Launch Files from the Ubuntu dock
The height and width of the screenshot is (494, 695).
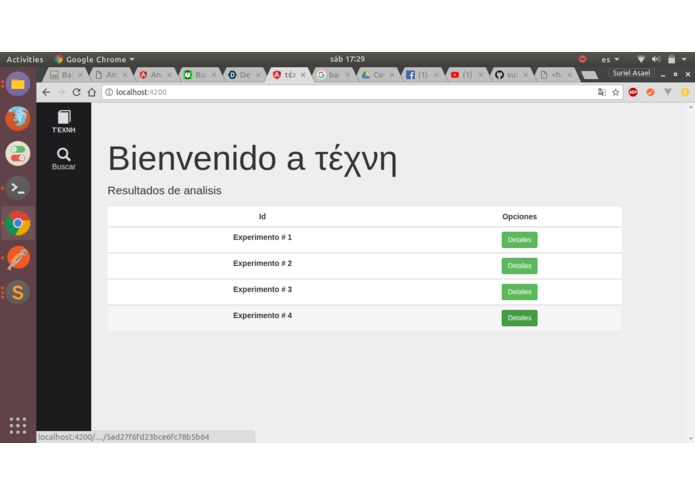click(18, 84)
